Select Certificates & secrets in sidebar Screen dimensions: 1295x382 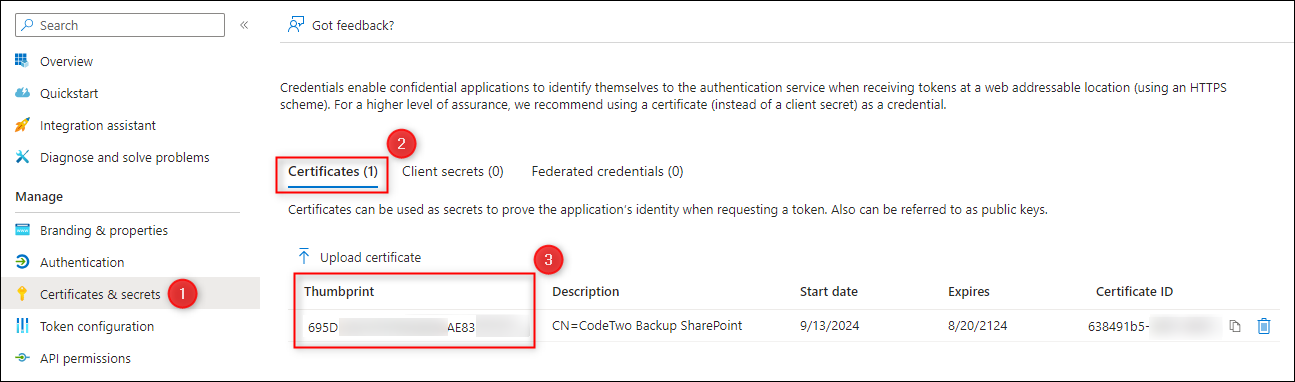click(x=129, y=294)
